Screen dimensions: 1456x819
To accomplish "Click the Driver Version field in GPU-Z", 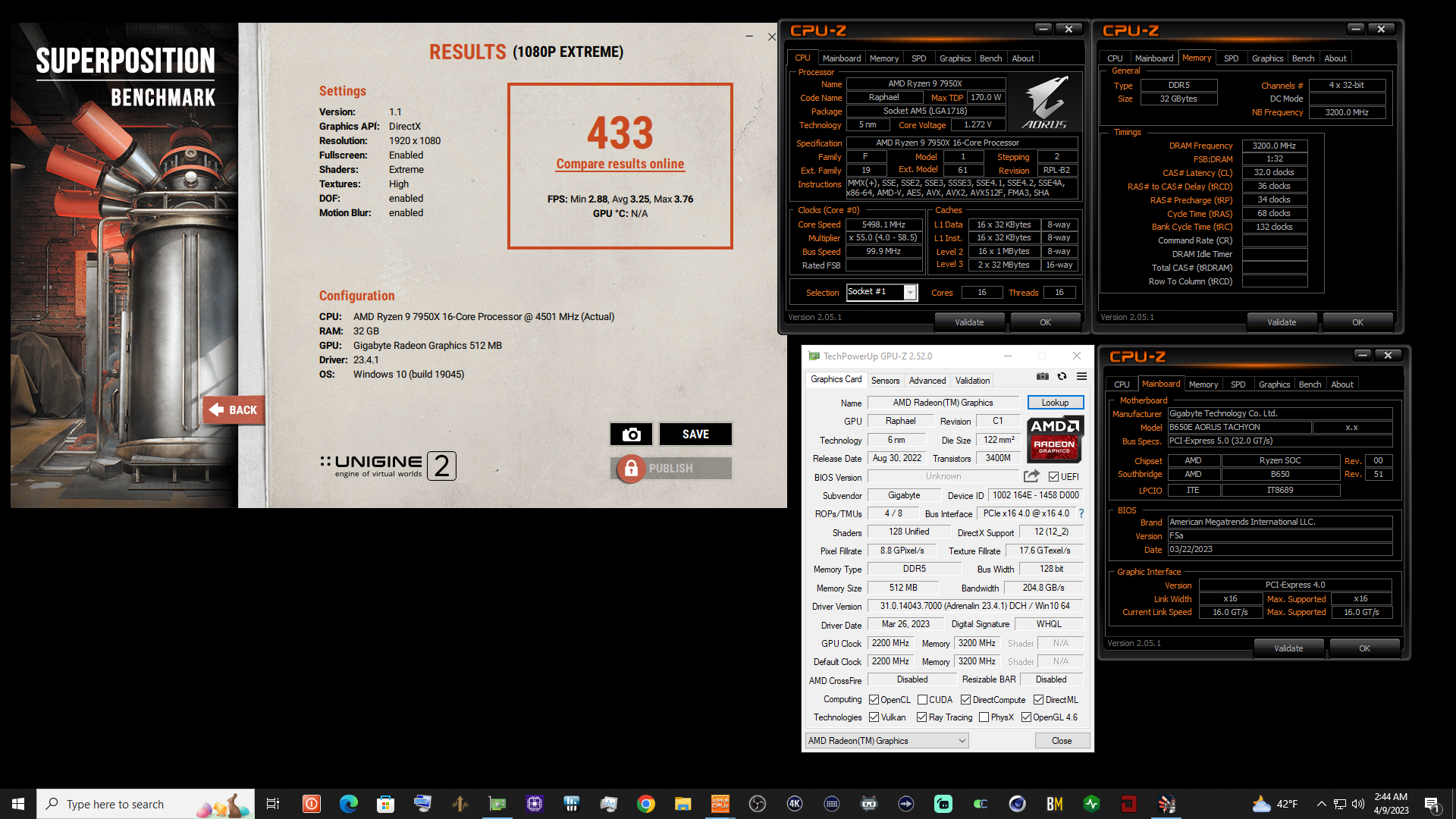I will pos(974,606).
